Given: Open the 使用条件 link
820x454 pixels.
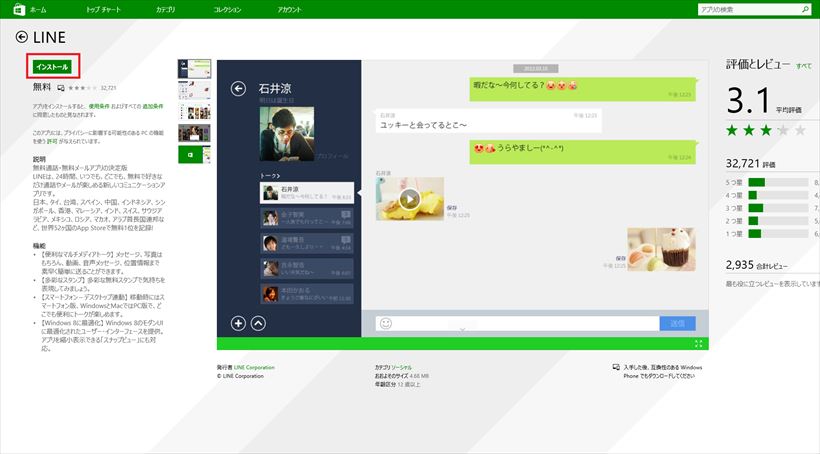Looking at the screenshot, I should pyautogui.click(x=99, y=106).
